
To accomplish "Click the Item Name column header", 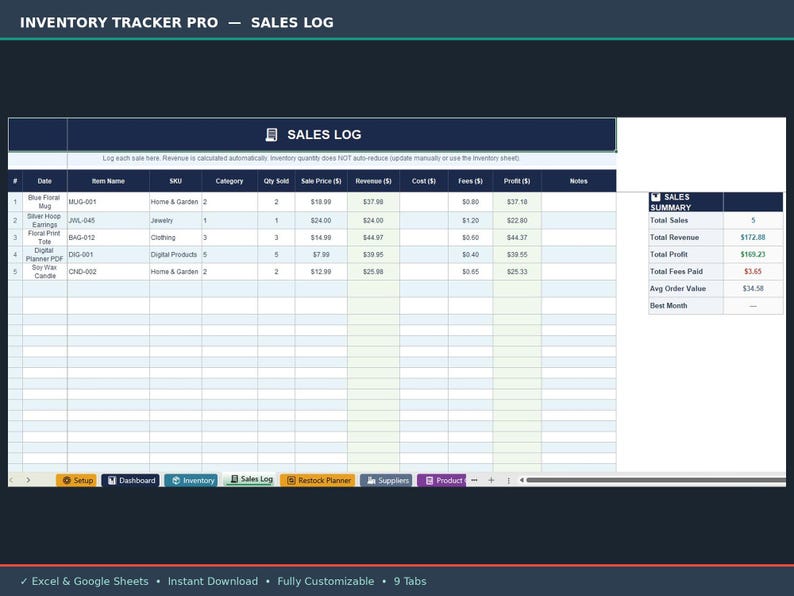I will click(108, 181).
